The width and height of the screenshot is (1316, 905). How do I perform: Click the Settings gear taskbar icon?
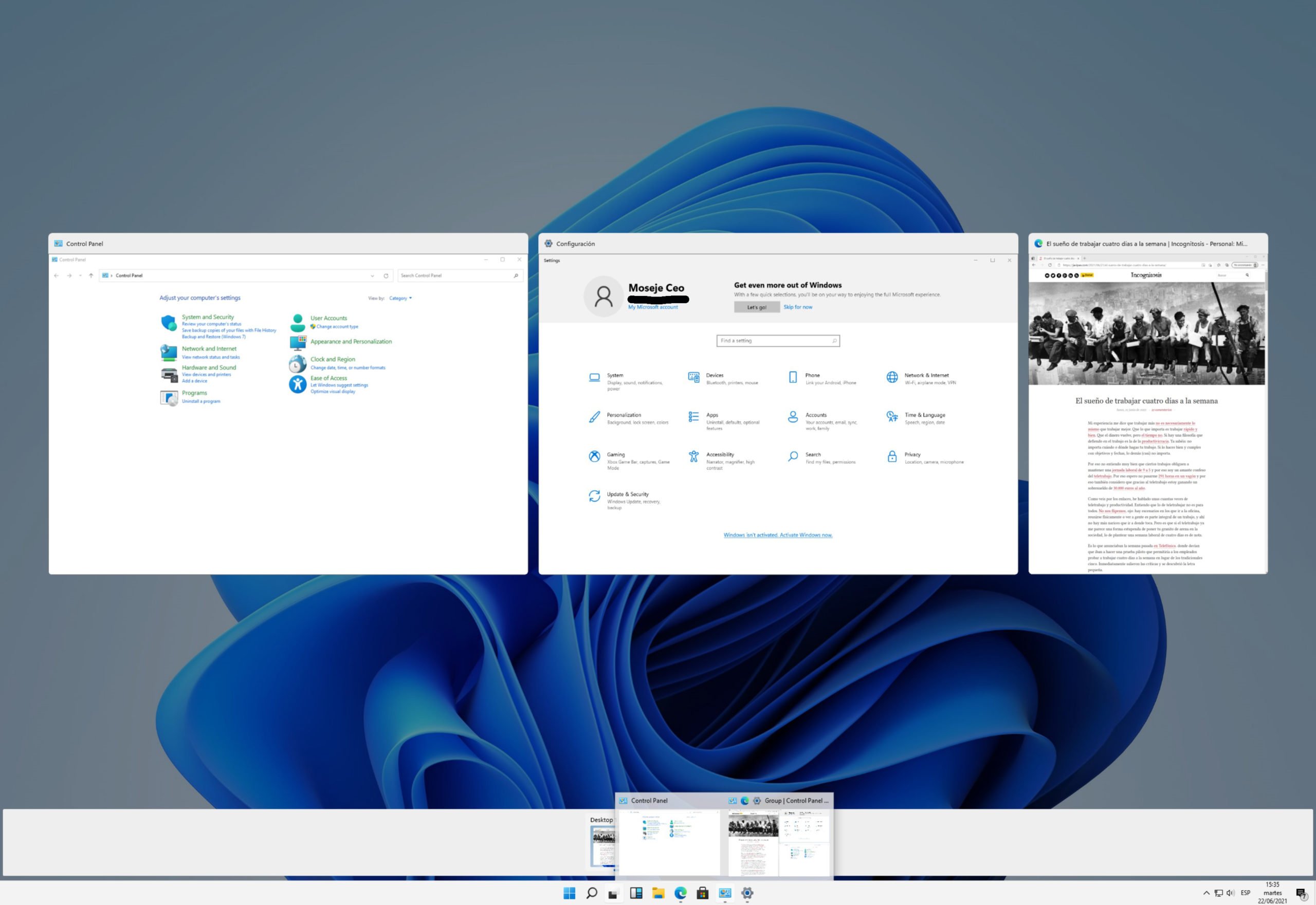point(747,893)
